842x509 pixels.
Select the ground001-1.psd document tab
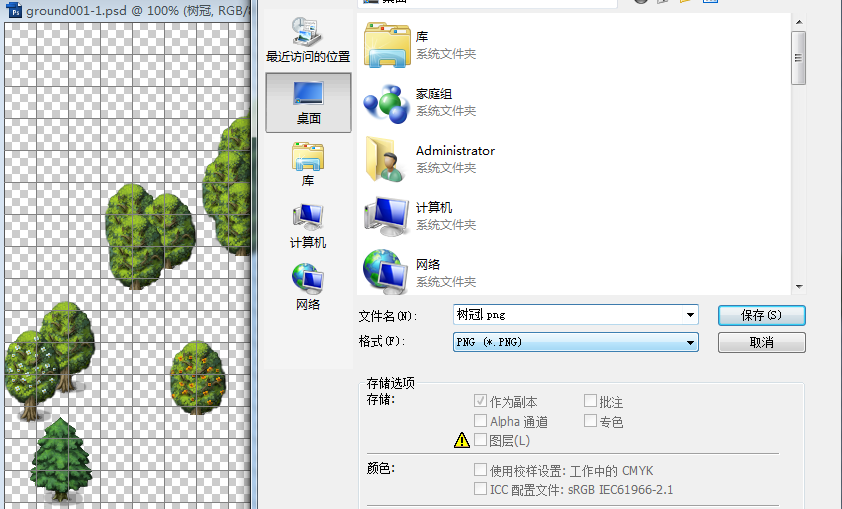click(x=129, y=10)
